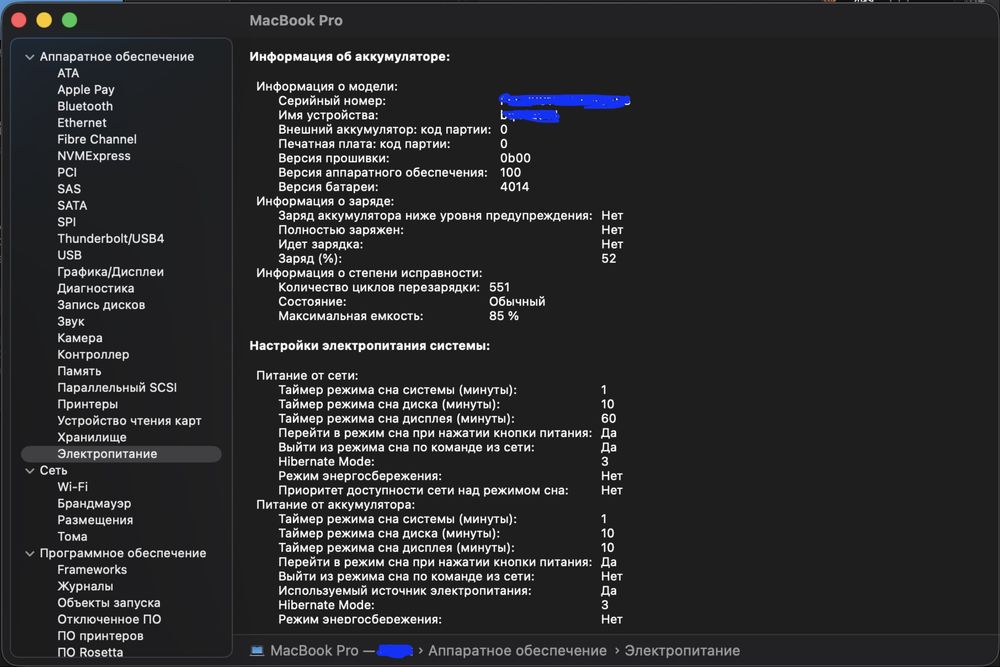Select SATA in the sidebar
This screenshot has width=1000, height=667.
pos(72,206)
